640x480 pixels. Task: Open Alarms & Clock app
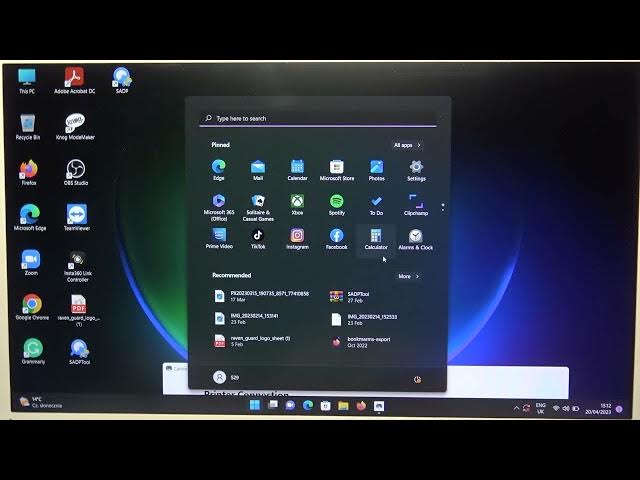click(416, 239)
